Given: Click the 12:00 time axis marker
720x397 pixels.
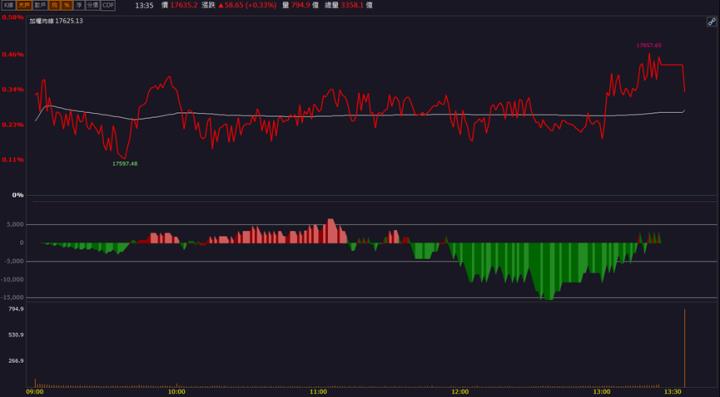Looking at the screenshot, I should point(460,391).
